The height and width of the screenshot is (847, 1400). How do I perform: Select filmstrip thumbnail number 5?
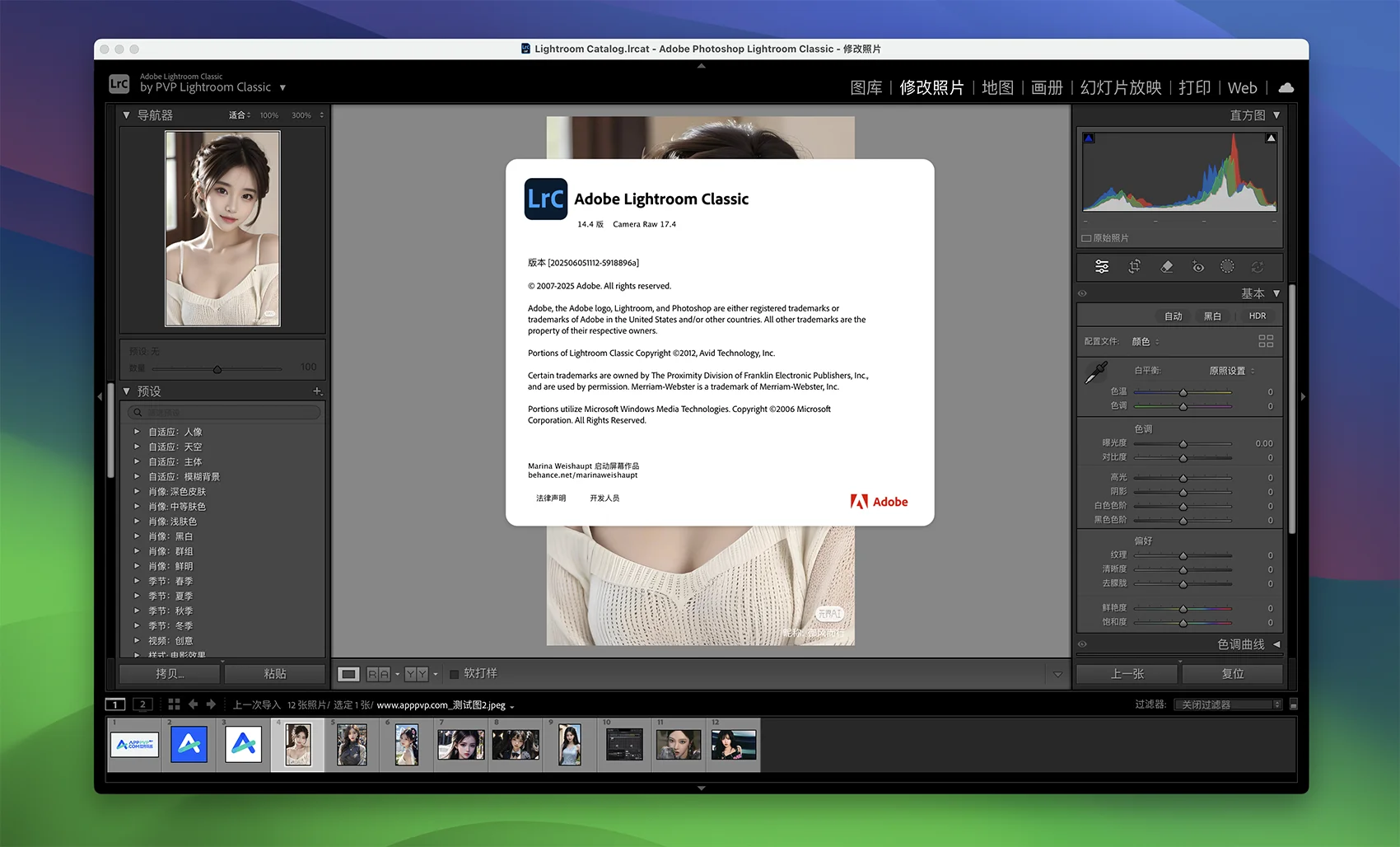point(352,745)
